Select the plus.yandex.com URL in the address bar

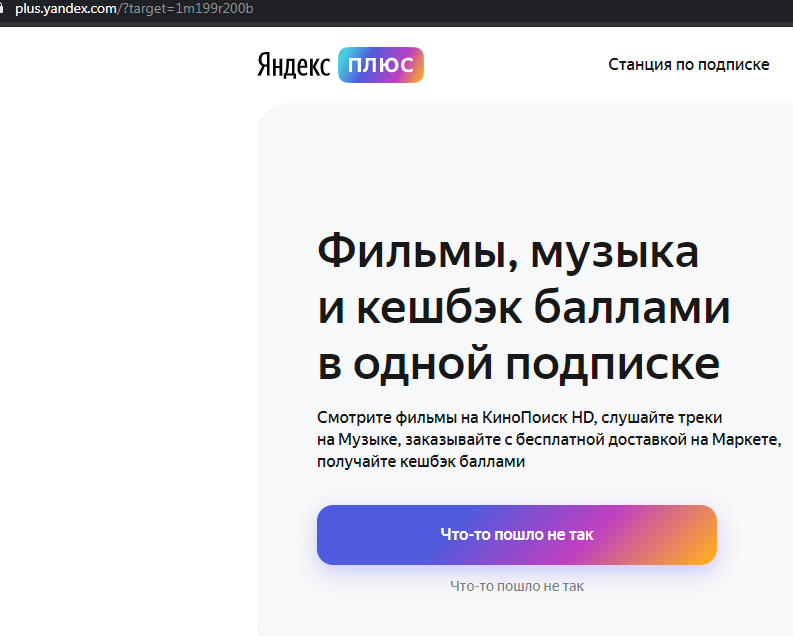tap(134, 9)
